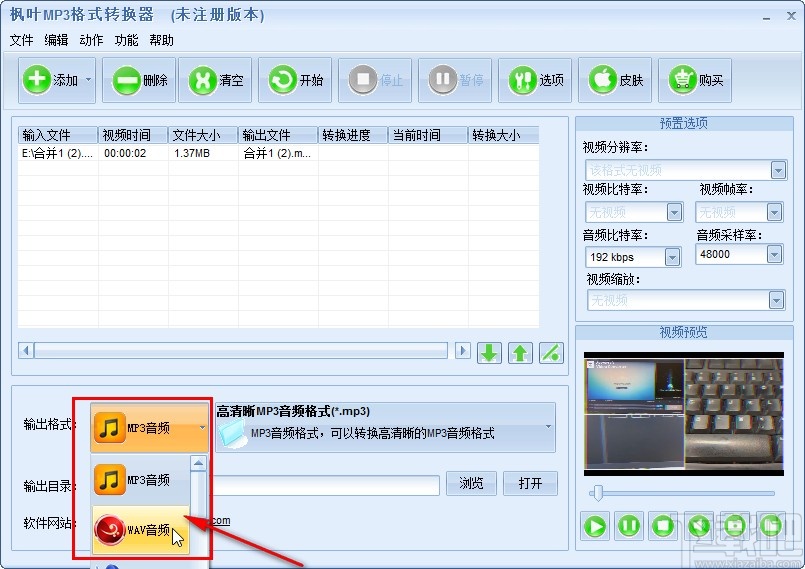Open the 音频比特率 192 kbps dropdown
This screenshot has width=805, height=569.
coord(672,257)
